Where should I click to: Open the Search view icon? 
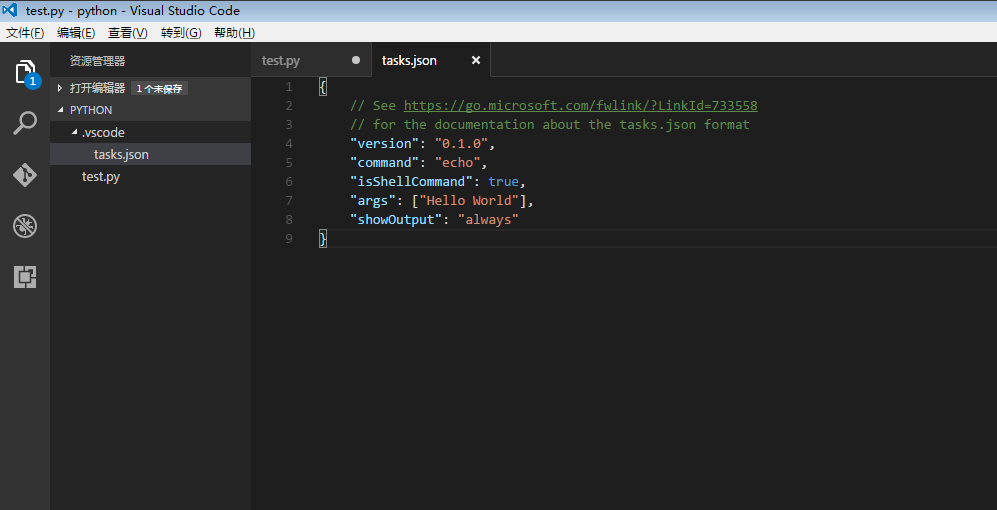click(x=25, y=123)
